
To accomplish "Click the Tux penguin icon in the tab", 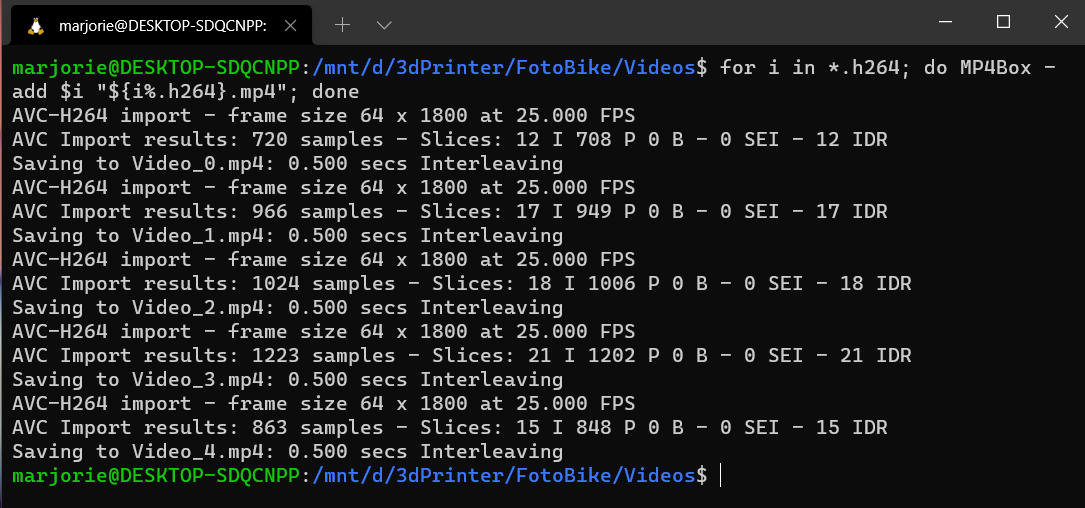I will 36,26.
